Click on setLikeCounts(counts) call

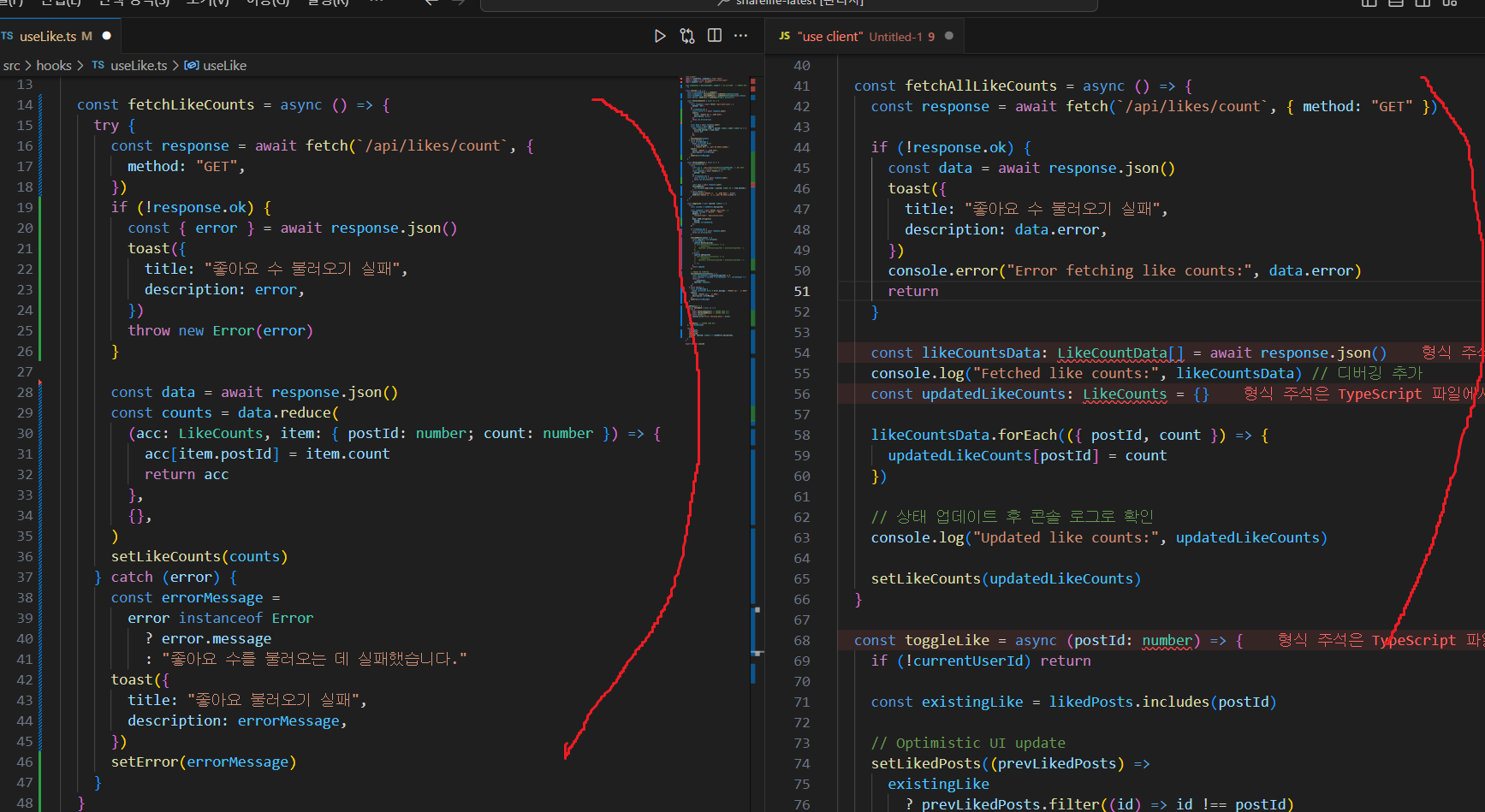coord(199,556)
